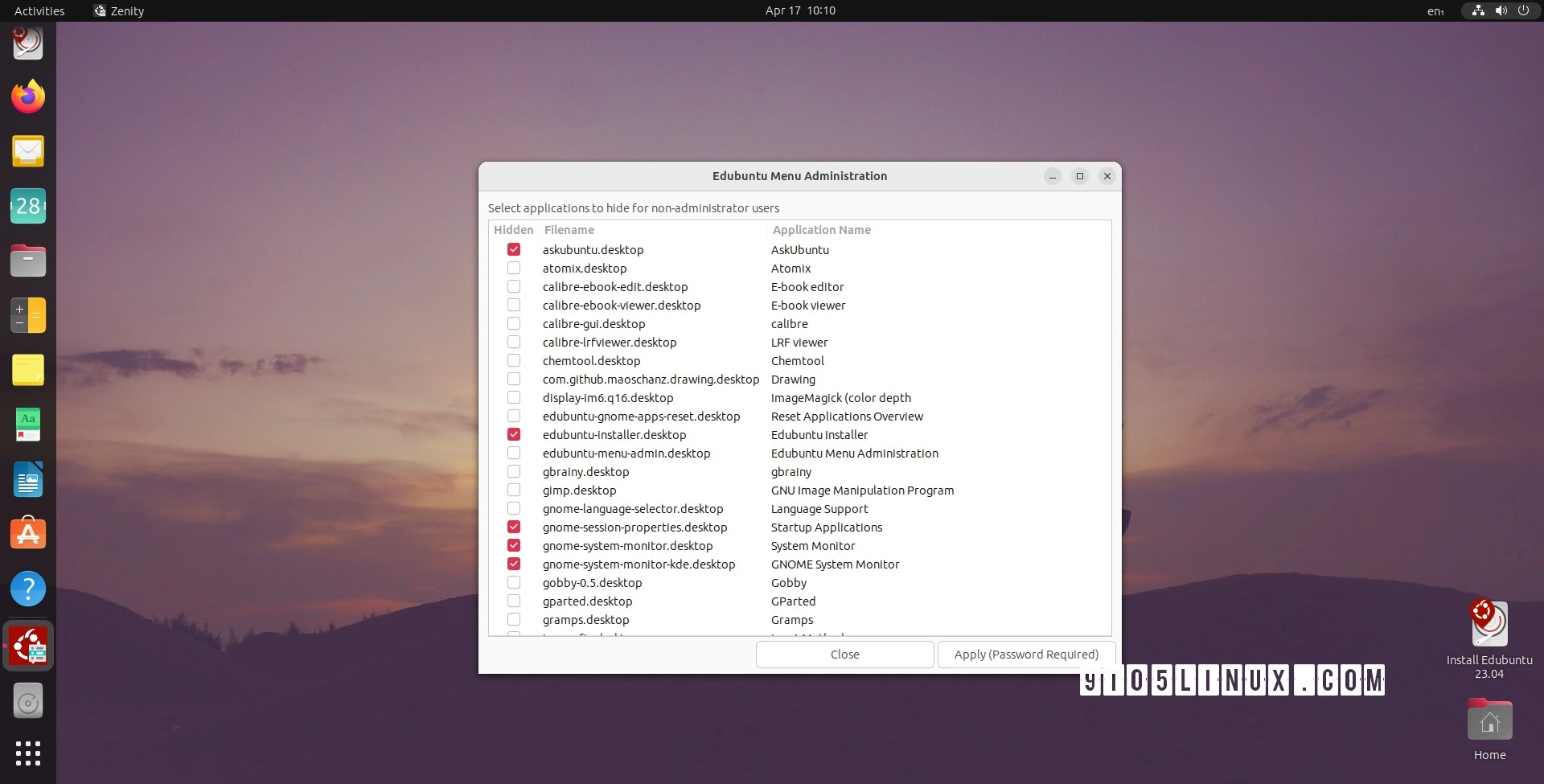Select the display-im6.q16.desktop filename
Viewport: 1544px width, 784px height.
tap(608, 398)
